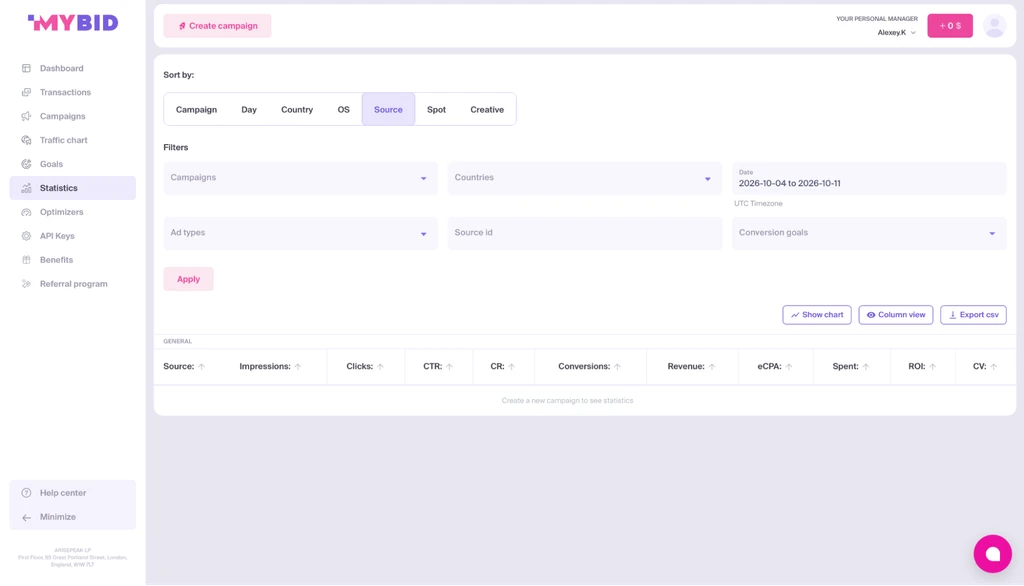This screenshot has width=1024, height=586.
Task: Click Export csv button
Action: pos(973,315)
